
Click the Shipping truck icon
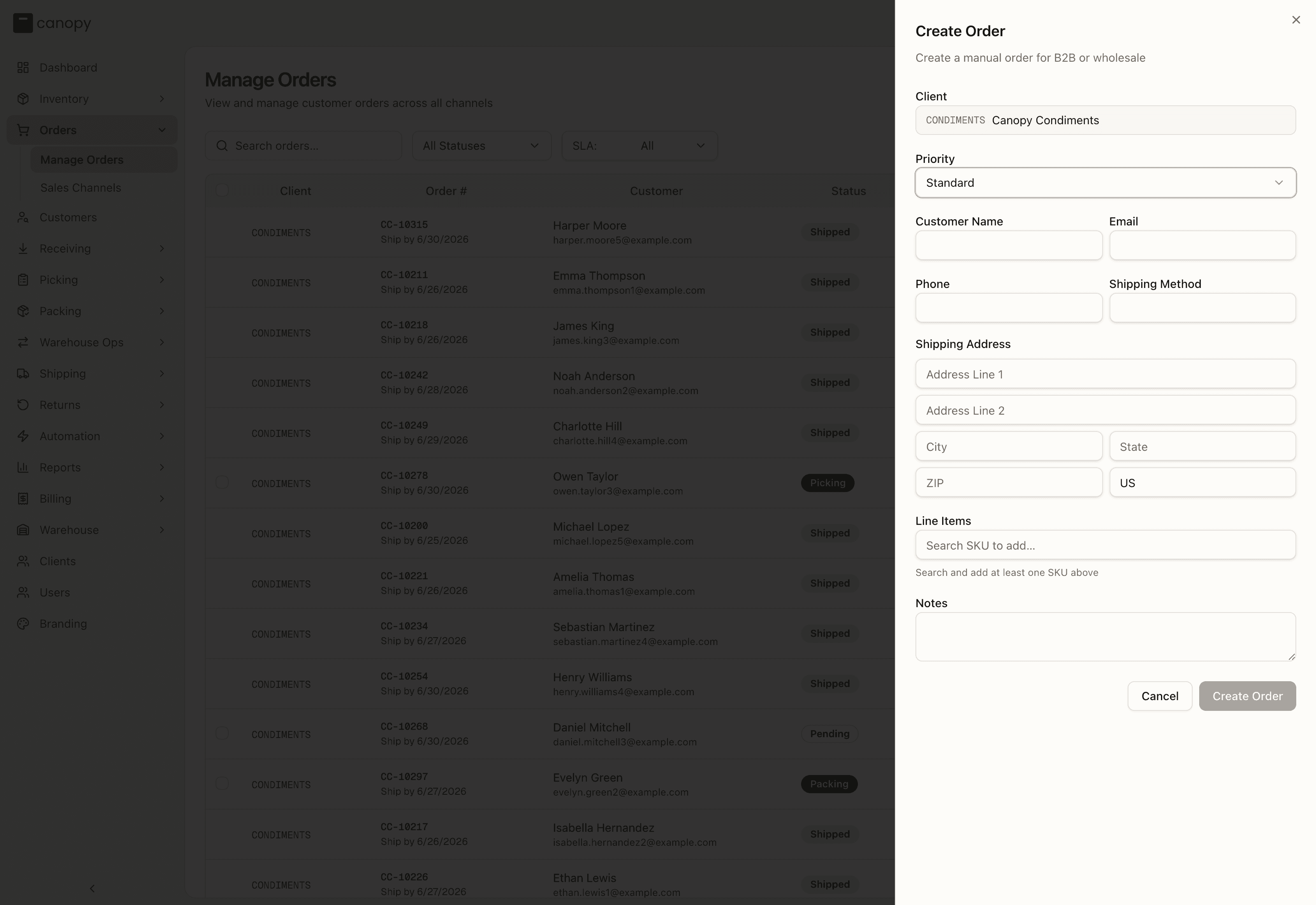(23, 373)
